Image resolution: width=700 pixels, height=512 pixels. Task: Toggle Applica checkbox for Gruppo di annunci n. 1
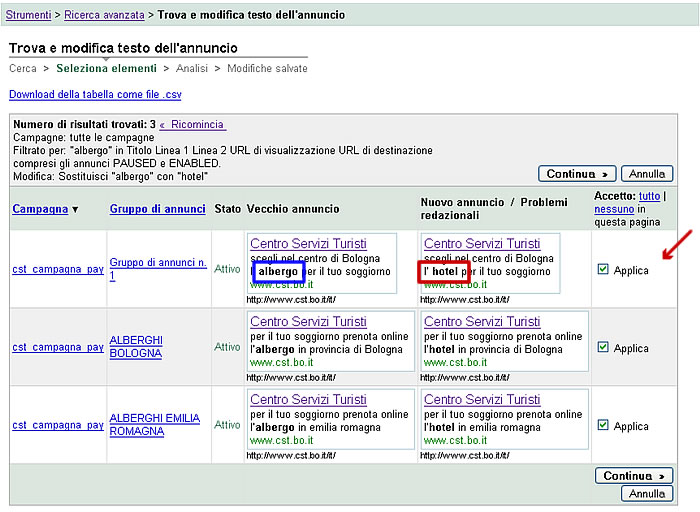(x=603, y=269)
